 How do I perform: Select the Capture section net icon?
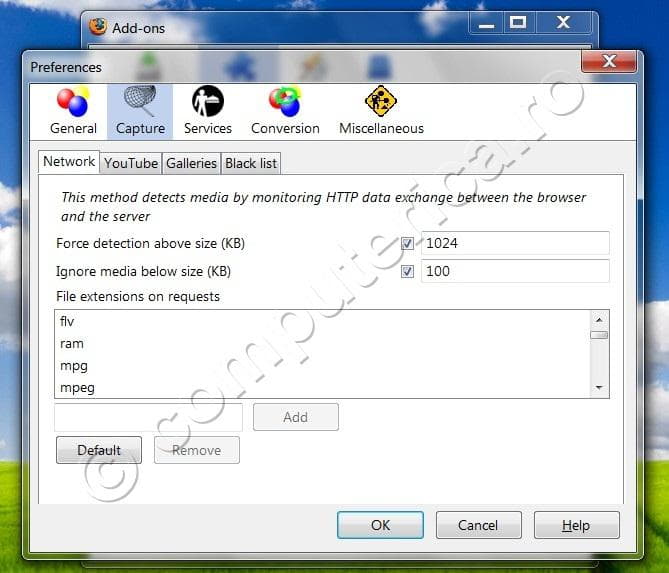(x=140, y=101)
